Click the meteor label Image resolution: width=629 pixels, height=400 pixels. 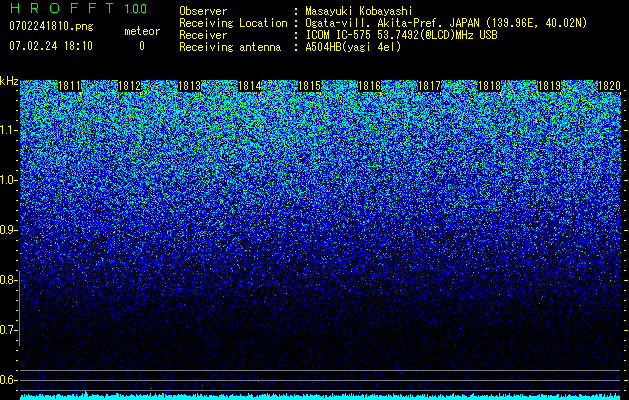142,31
